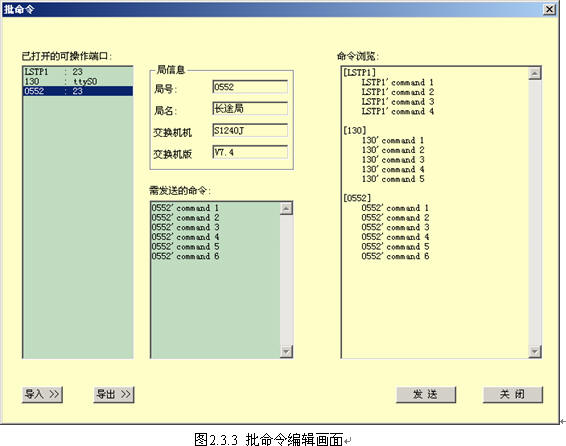Click the 局名 field showing 长途局
The image size is (566, 446).
tap(250, 109)
